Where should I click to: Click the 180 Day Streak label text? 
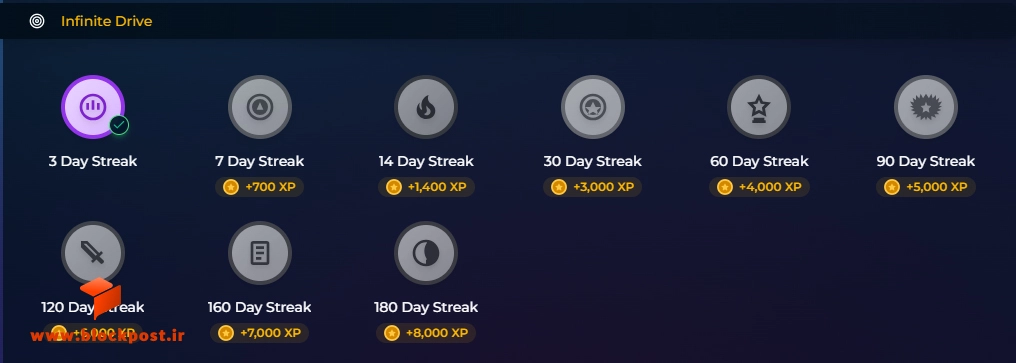tap(426, 307)
